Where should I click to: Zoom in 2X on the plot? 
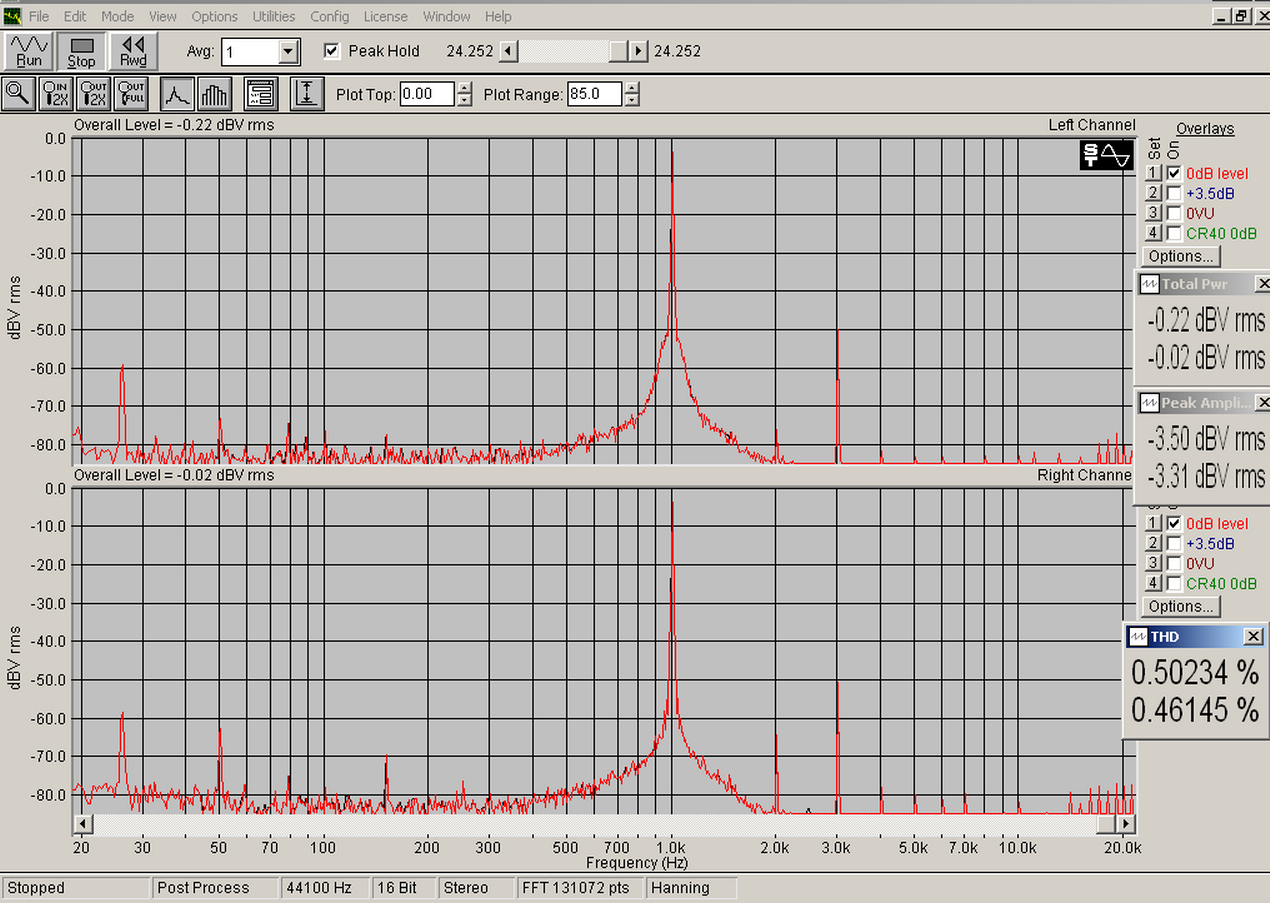56,93
